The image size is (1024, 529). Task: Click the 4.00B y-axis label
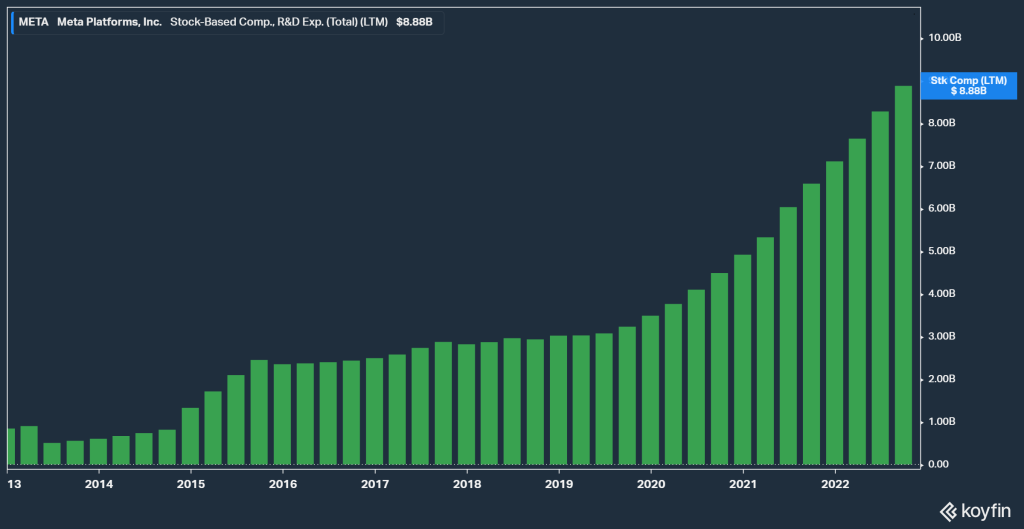click(x=941, y=294)
